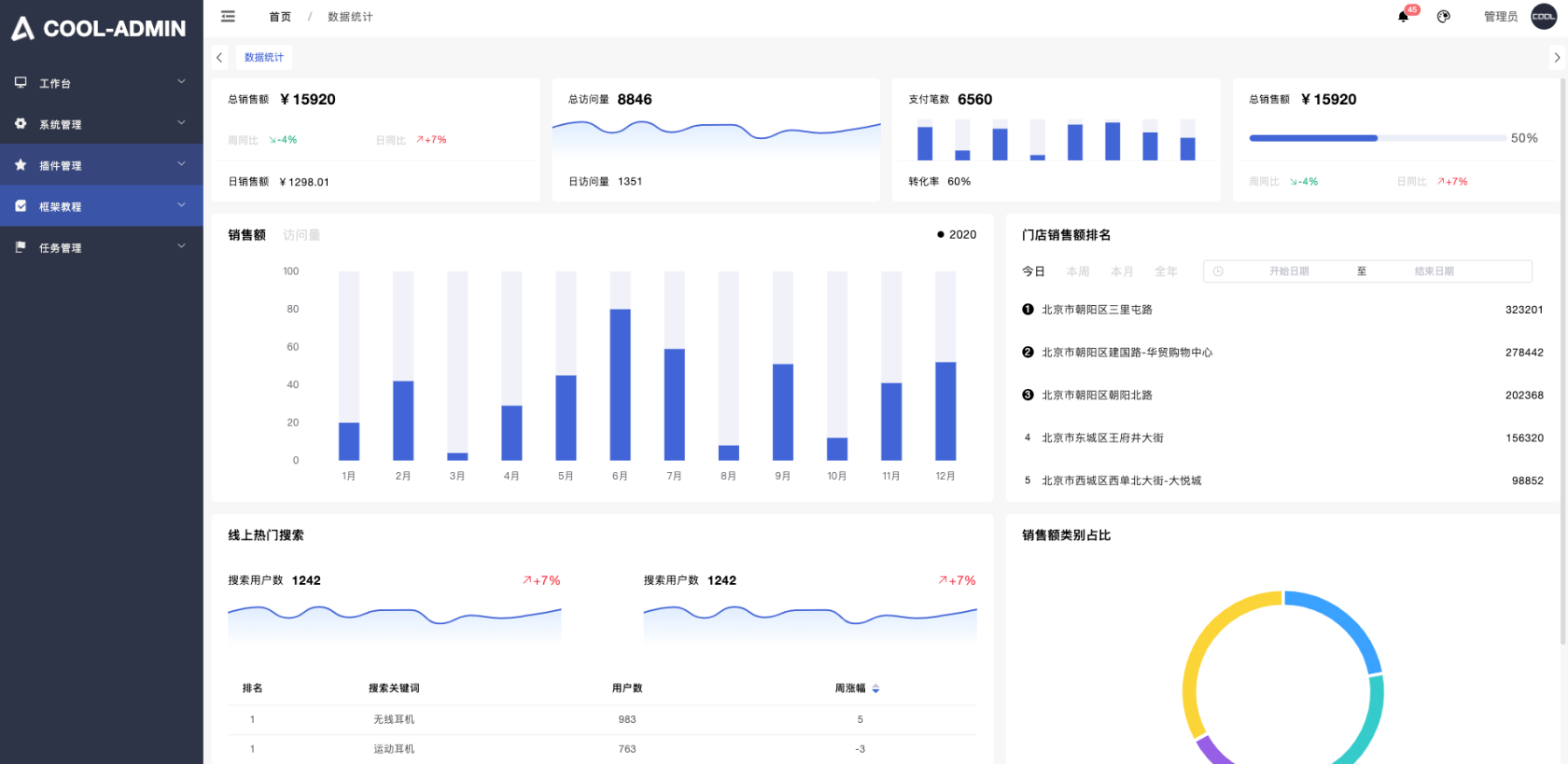
Task: Expand the 系统管理 menu chevron
Action: pos(182,123)
